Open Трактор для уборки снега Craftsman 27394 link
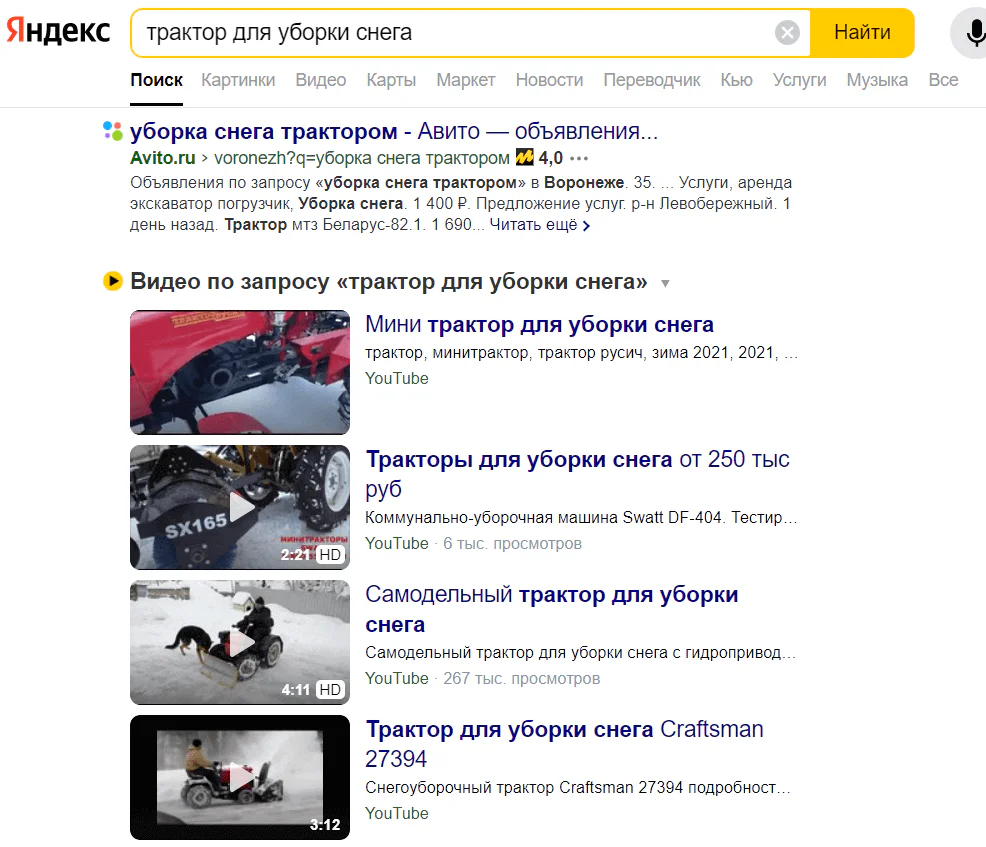986x847 pixels. (564, 744)
